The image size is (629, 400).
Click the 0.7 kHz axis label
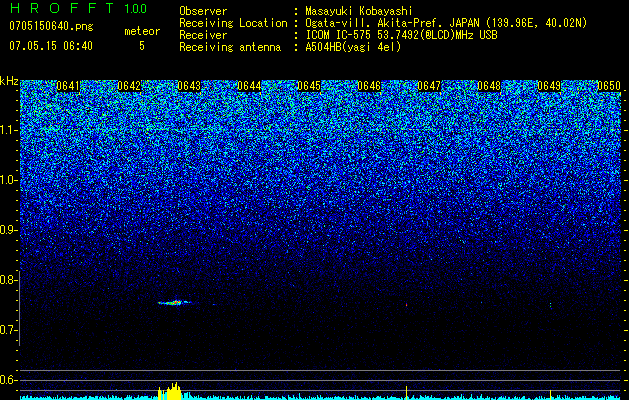[8, 330]
